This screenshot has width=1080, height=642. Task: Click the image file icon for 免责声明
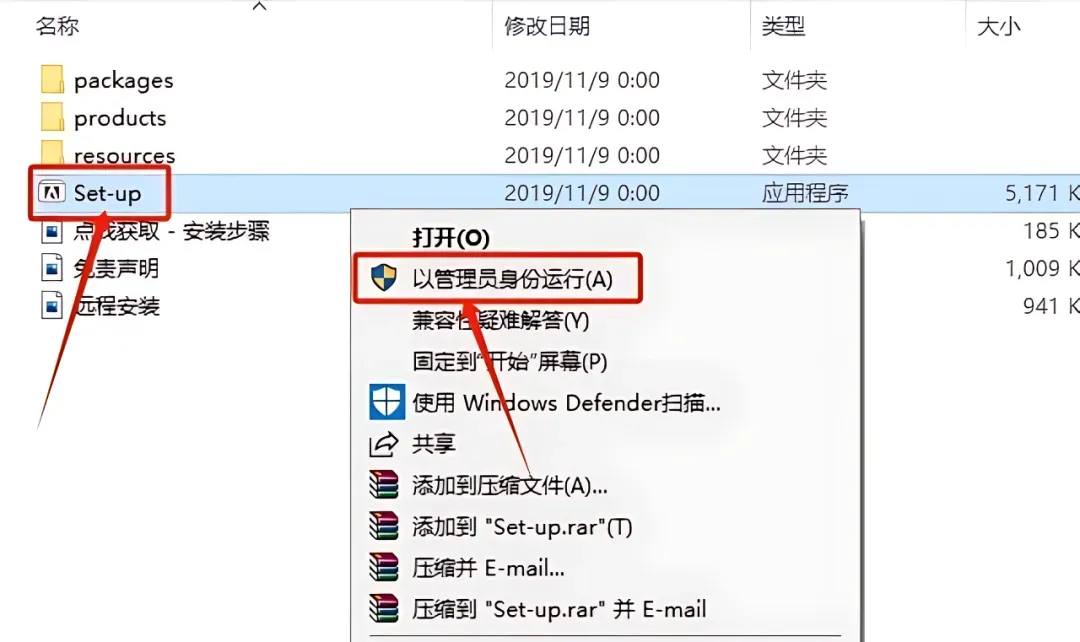click(52, 268)
